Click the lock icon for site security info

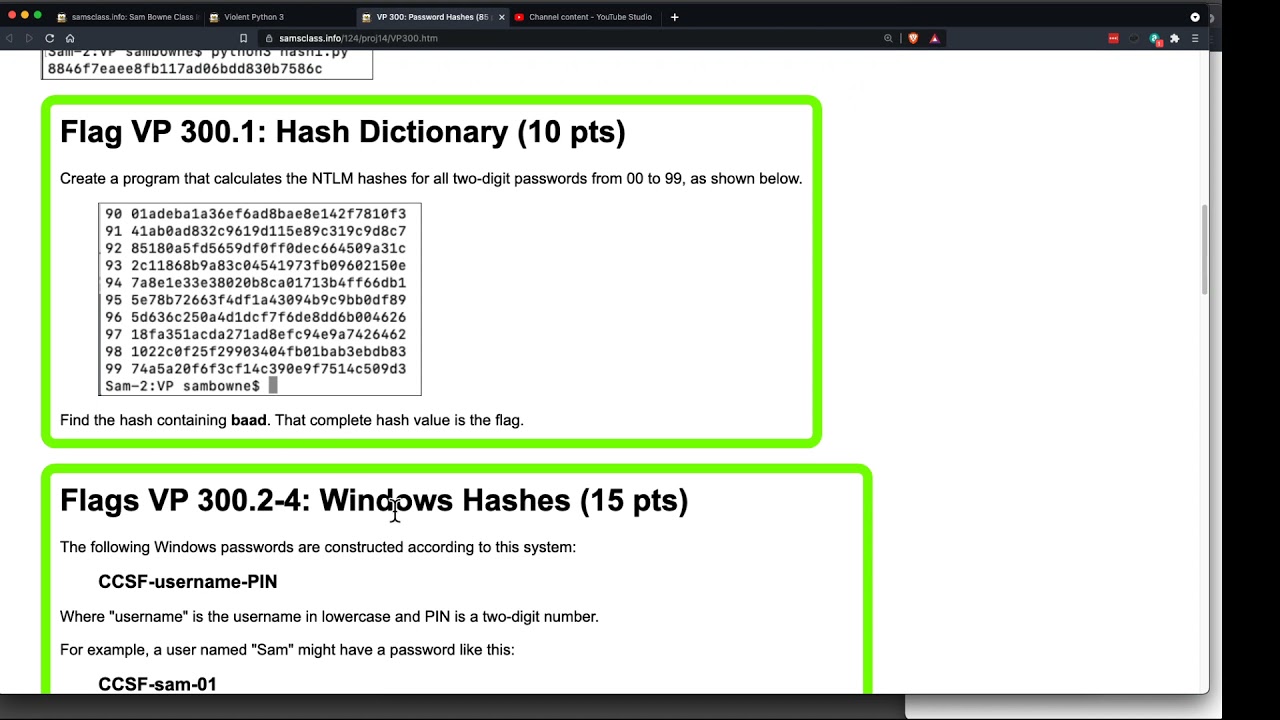268,38
